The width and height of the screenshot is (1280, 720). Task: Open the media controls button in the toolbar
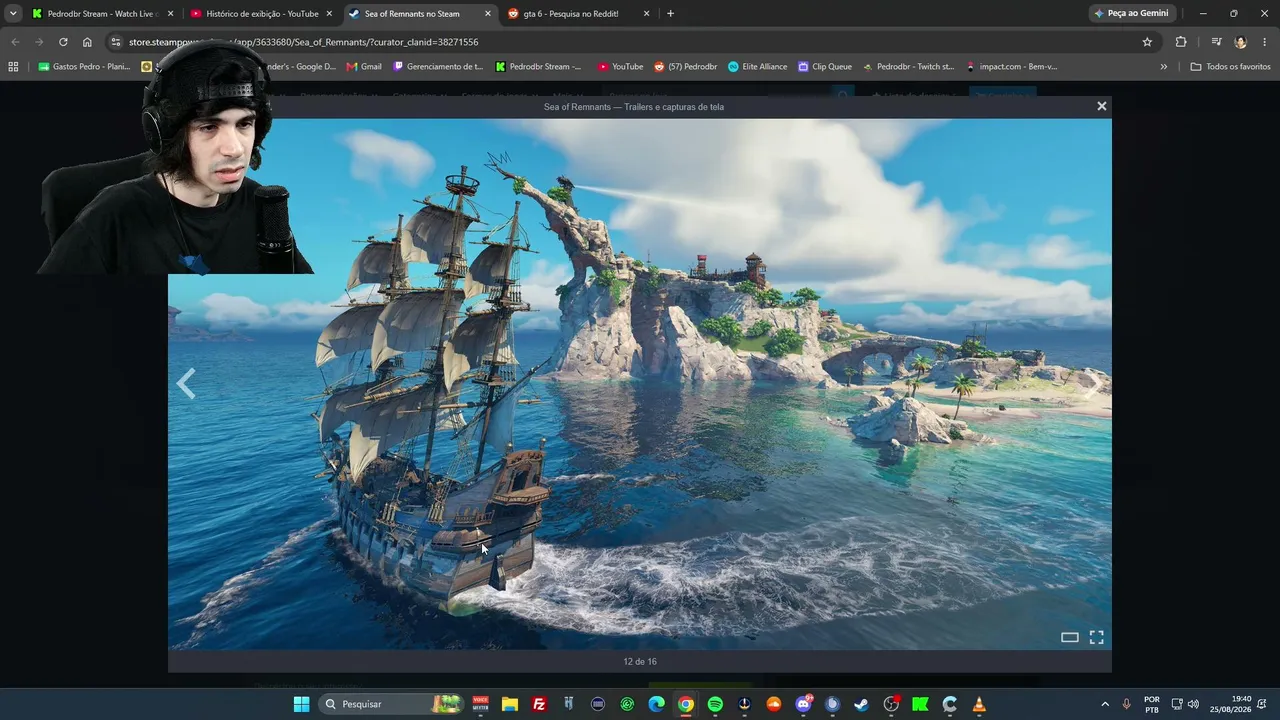[x=1216, y=42]
